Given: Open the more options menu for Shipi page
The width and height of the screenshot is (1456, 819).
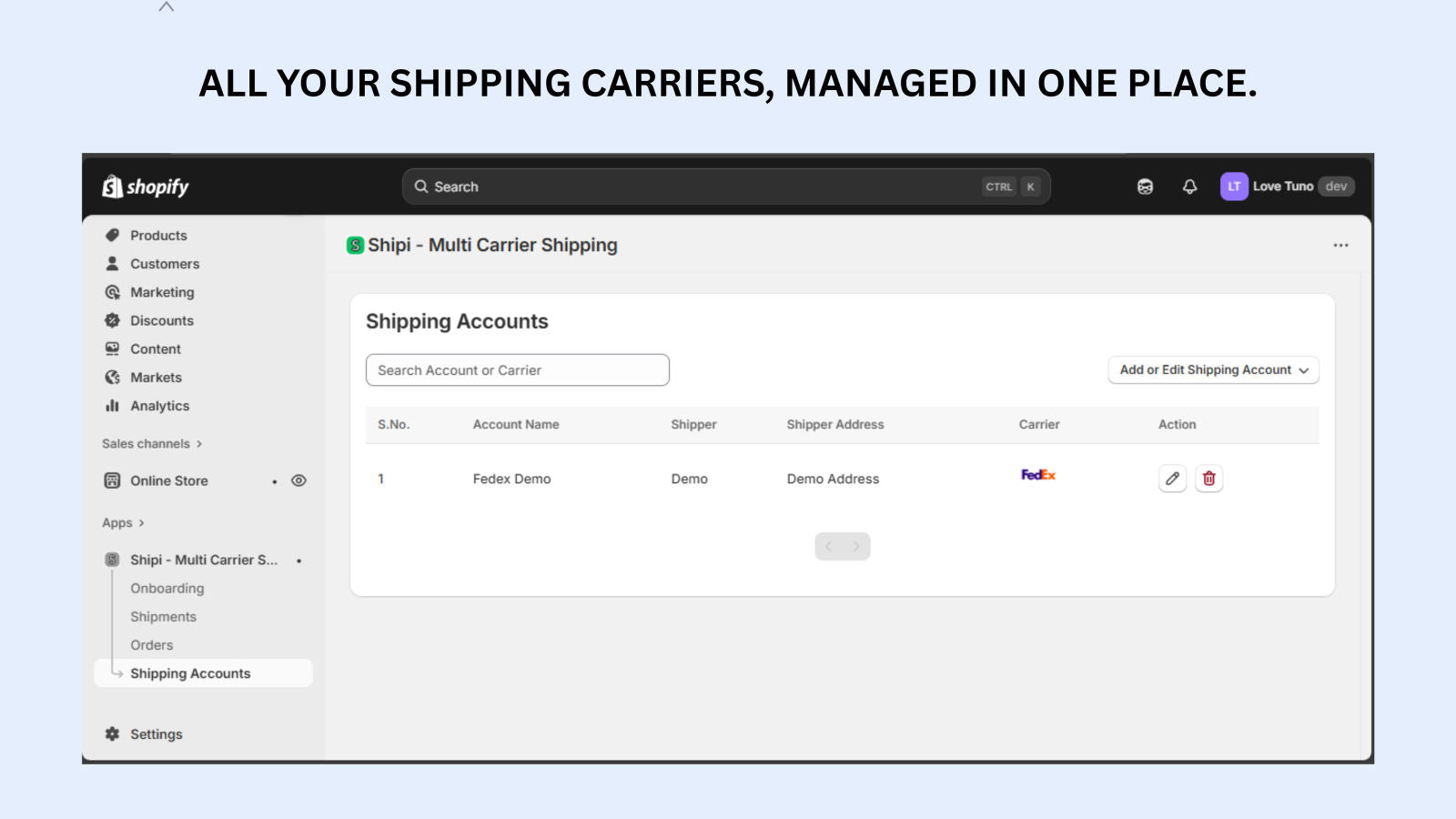Looking at the screenshot, I should pyautogui.click(x=1340, y=245).
